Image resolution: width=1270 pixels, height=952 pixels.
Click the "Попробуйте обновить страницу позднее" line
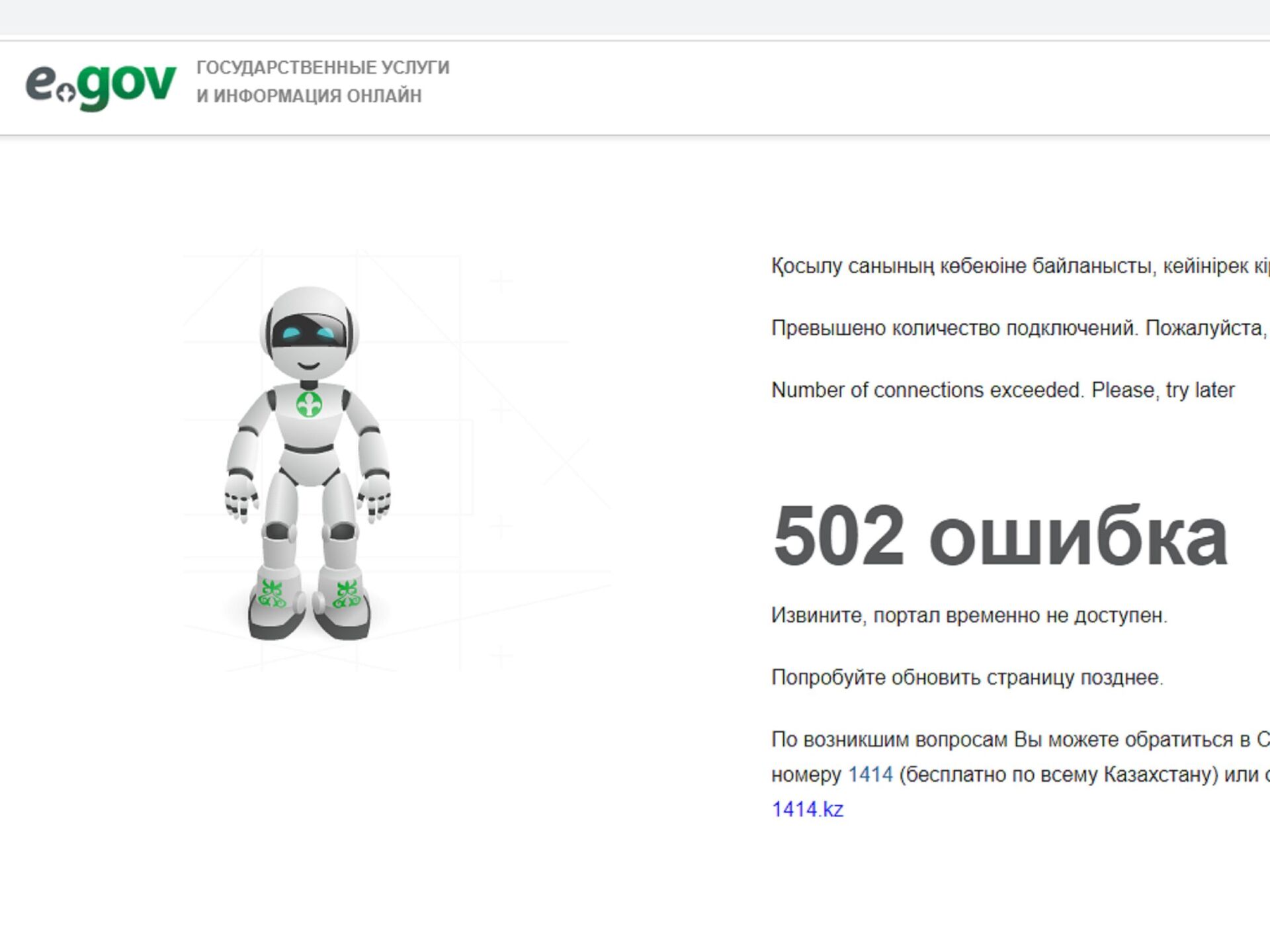coord(967,677)
